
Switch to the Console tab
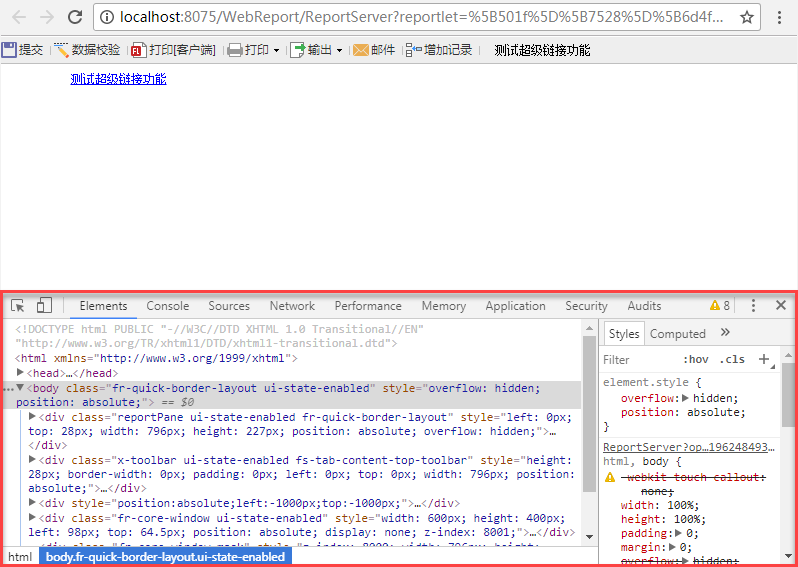pyautogui.click(x=168, y=306)
